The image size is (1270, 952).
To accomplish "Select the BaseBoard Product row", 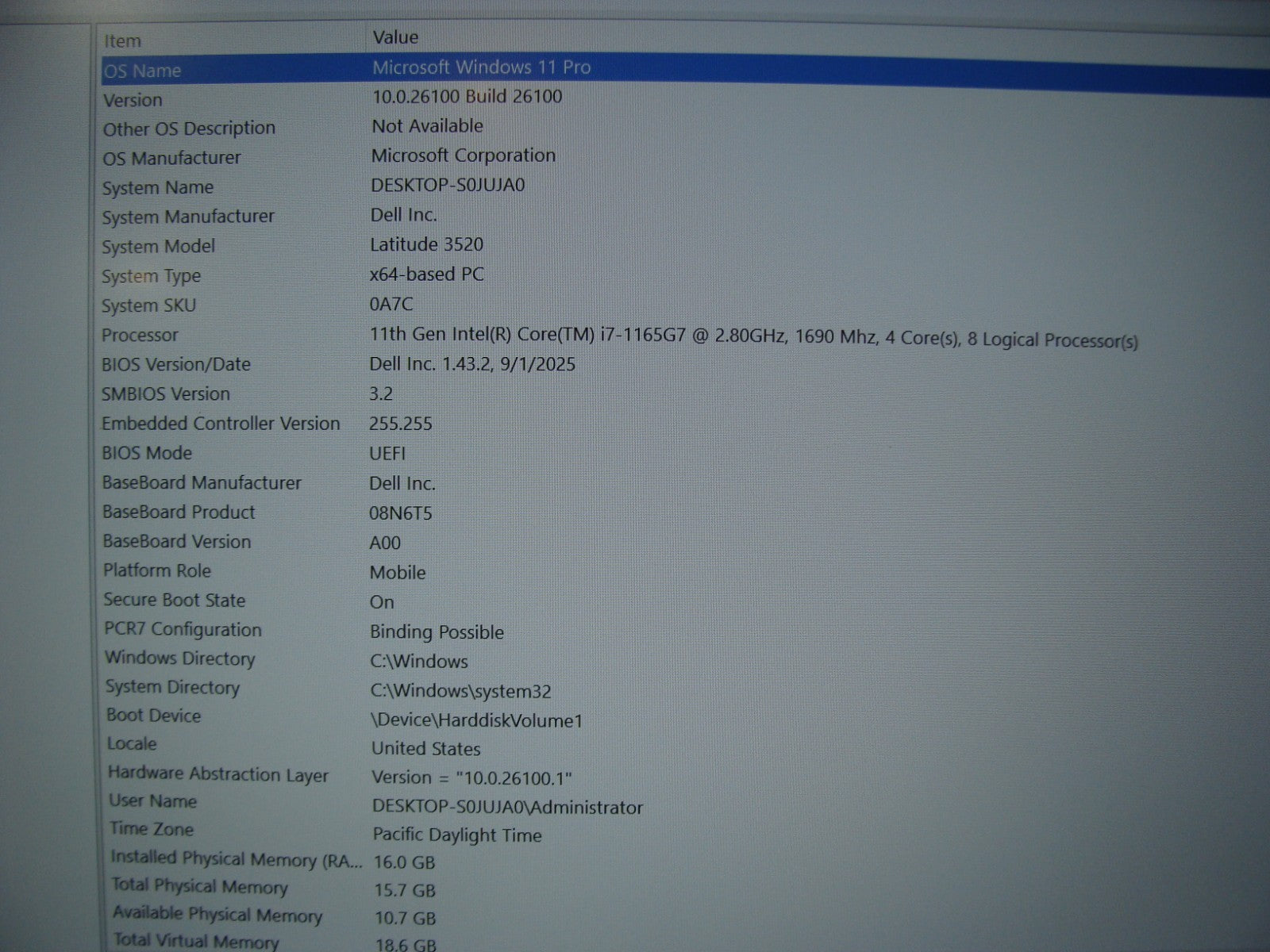I will pyautogui.click(x=179, y=512).
